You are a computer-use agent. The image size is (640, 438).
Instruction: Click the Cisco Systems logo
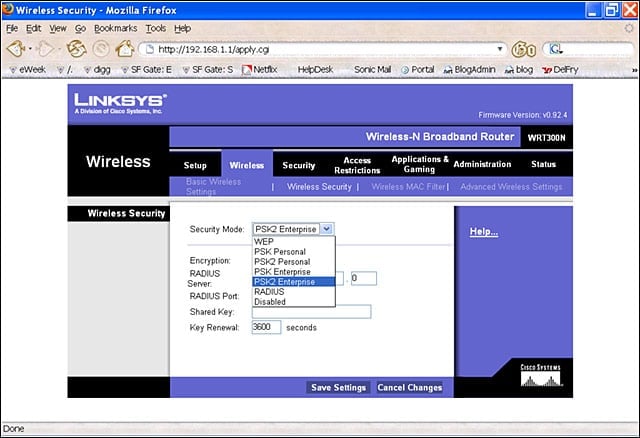point(540,375)
